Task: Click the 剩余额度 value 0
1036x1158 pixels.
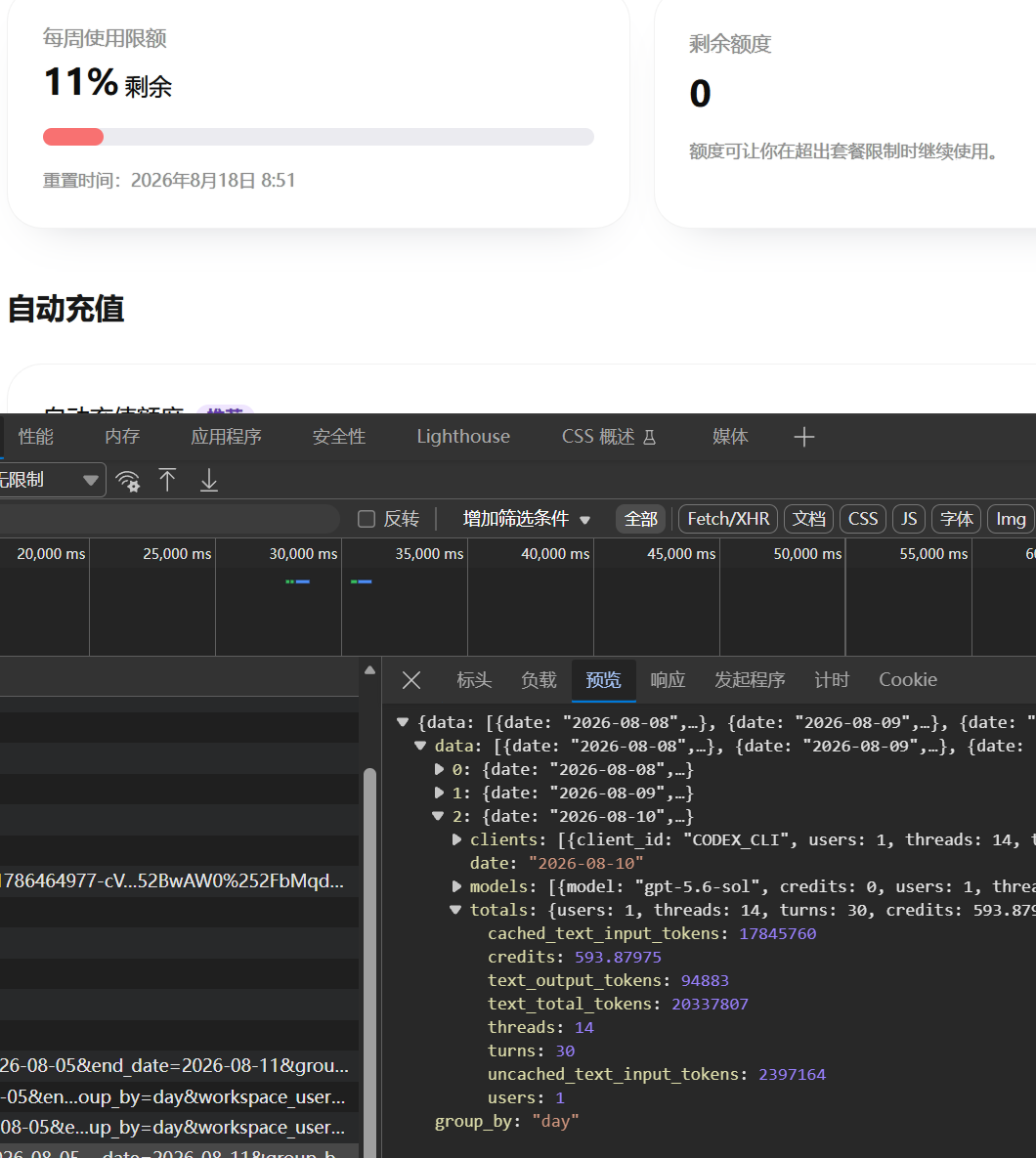Action: coord(700,94)
